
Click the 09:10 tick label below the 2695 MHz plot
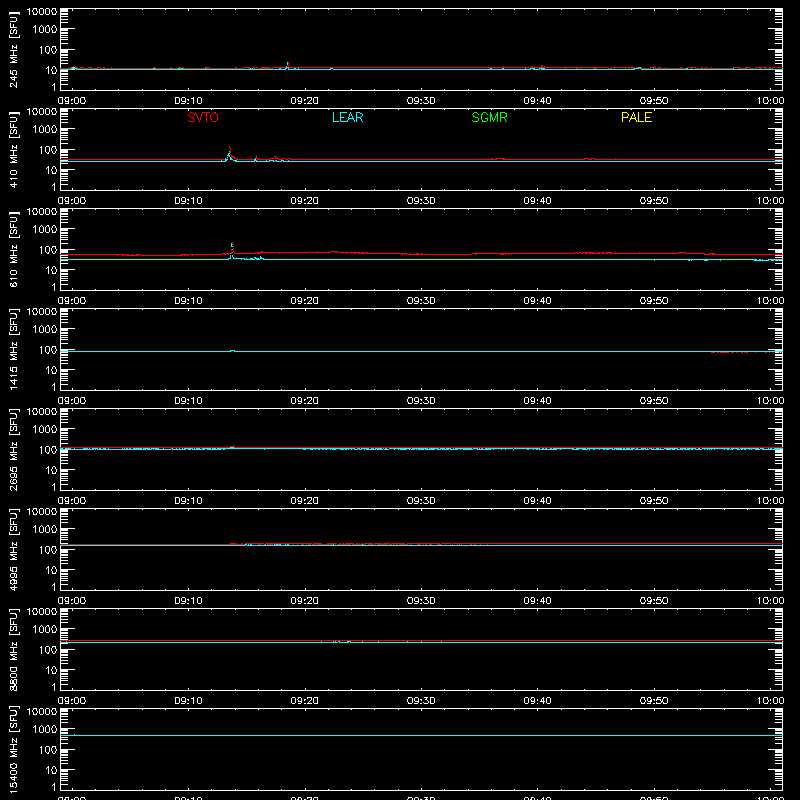click(188, 501)
